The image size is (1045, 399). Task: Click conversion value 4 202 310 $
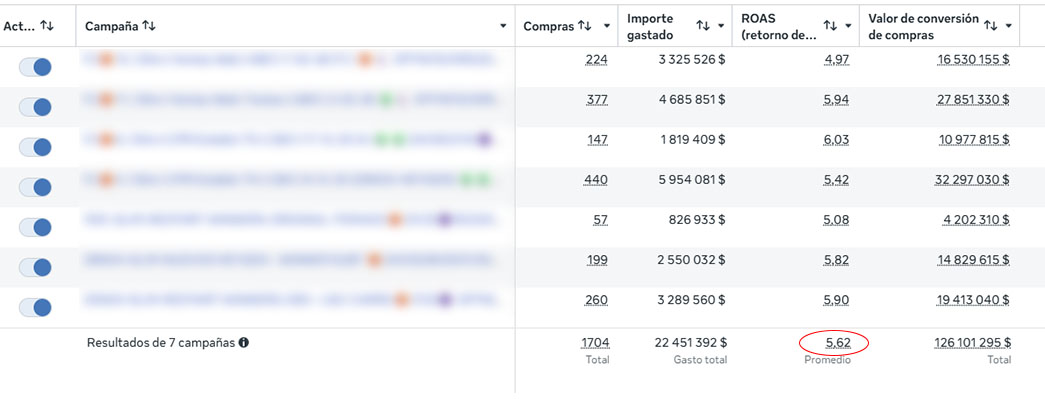click(x=977, y=220)
